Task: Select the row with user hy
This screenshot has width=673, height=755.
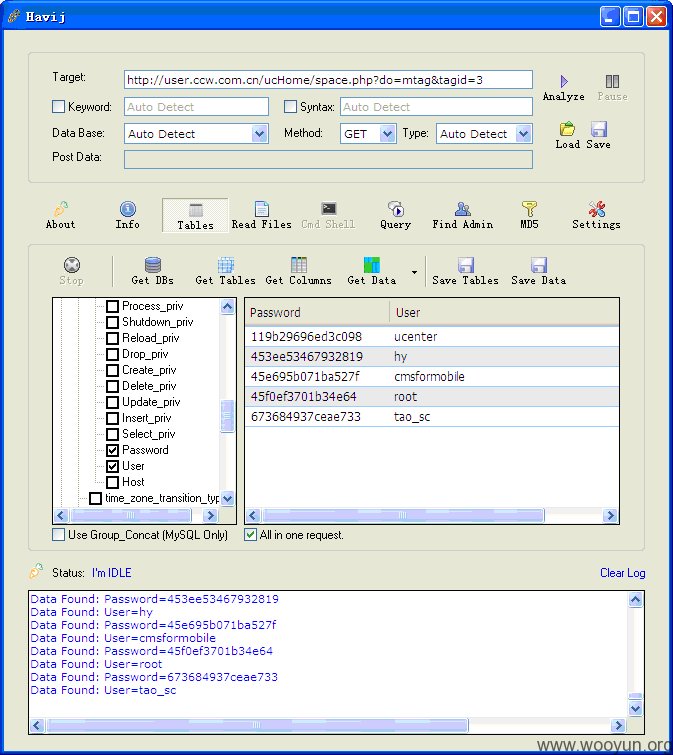Action: pos(432,357)
